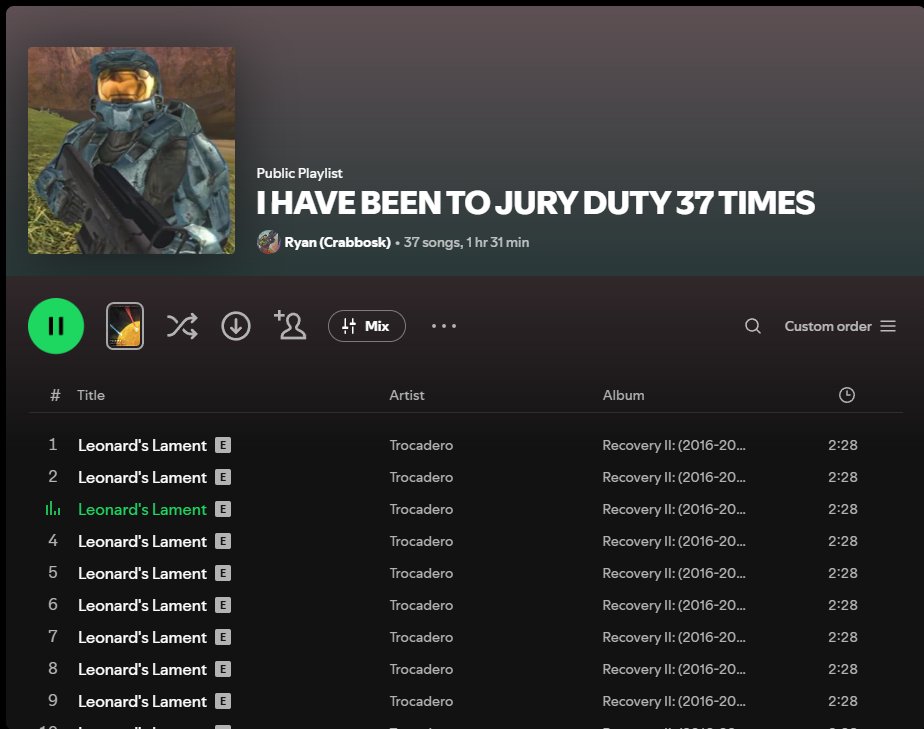The image size is (924, 729).
Task: Click the 37 songs, 1 hr 31 min text
Action: pos(466,242)
